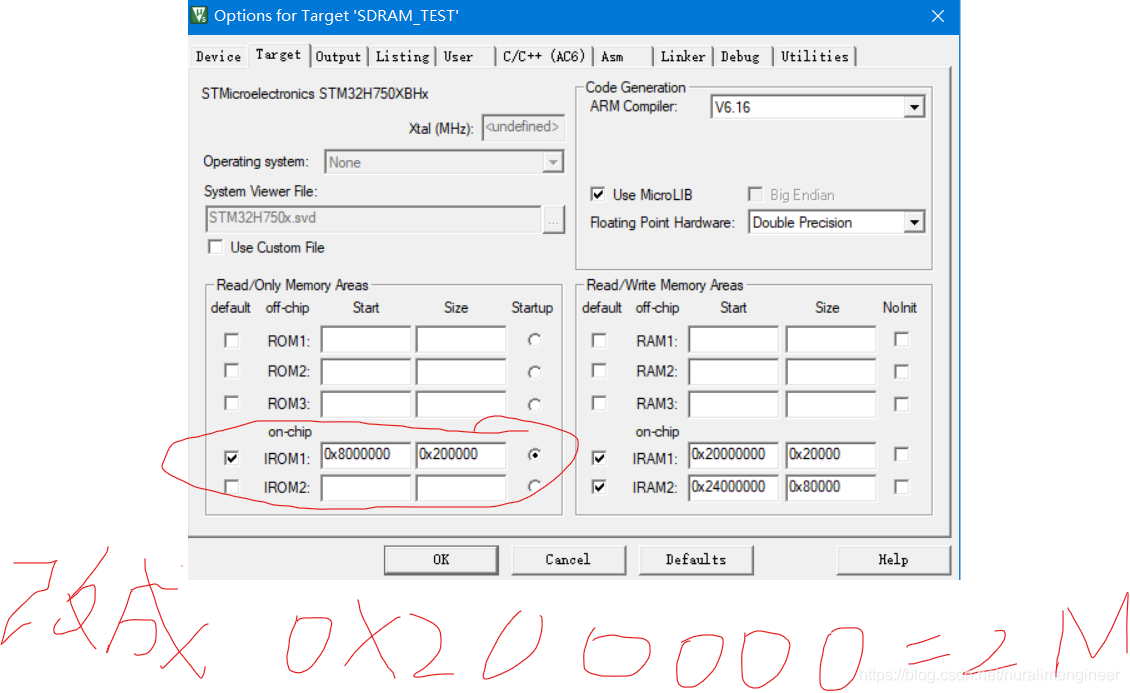Edit the IROM1 Size value 0x200000
The image size is (1130, 693).
(x=461, y=455)
